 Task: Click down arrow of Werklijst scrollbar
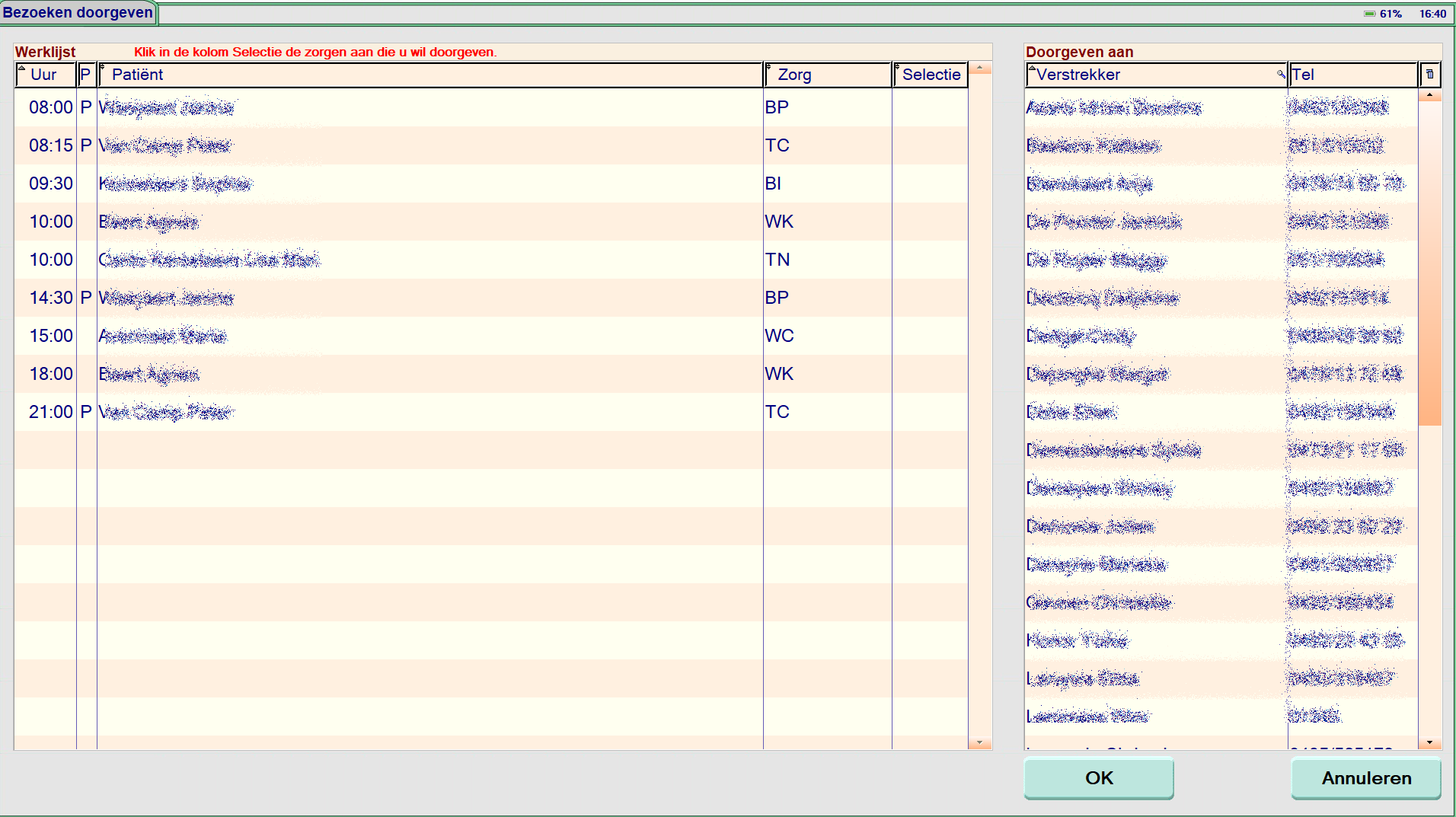tap(979, 743)
